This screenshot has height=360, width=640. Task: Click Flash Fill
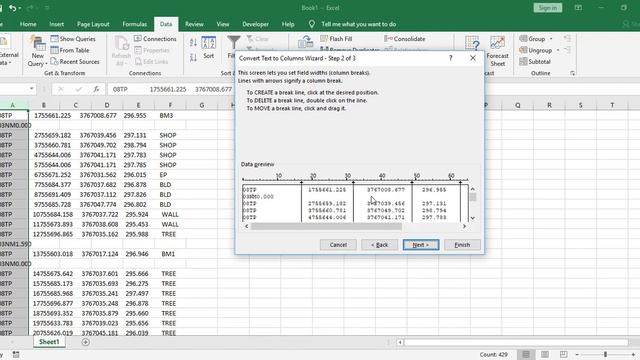[x=336, y=39]
